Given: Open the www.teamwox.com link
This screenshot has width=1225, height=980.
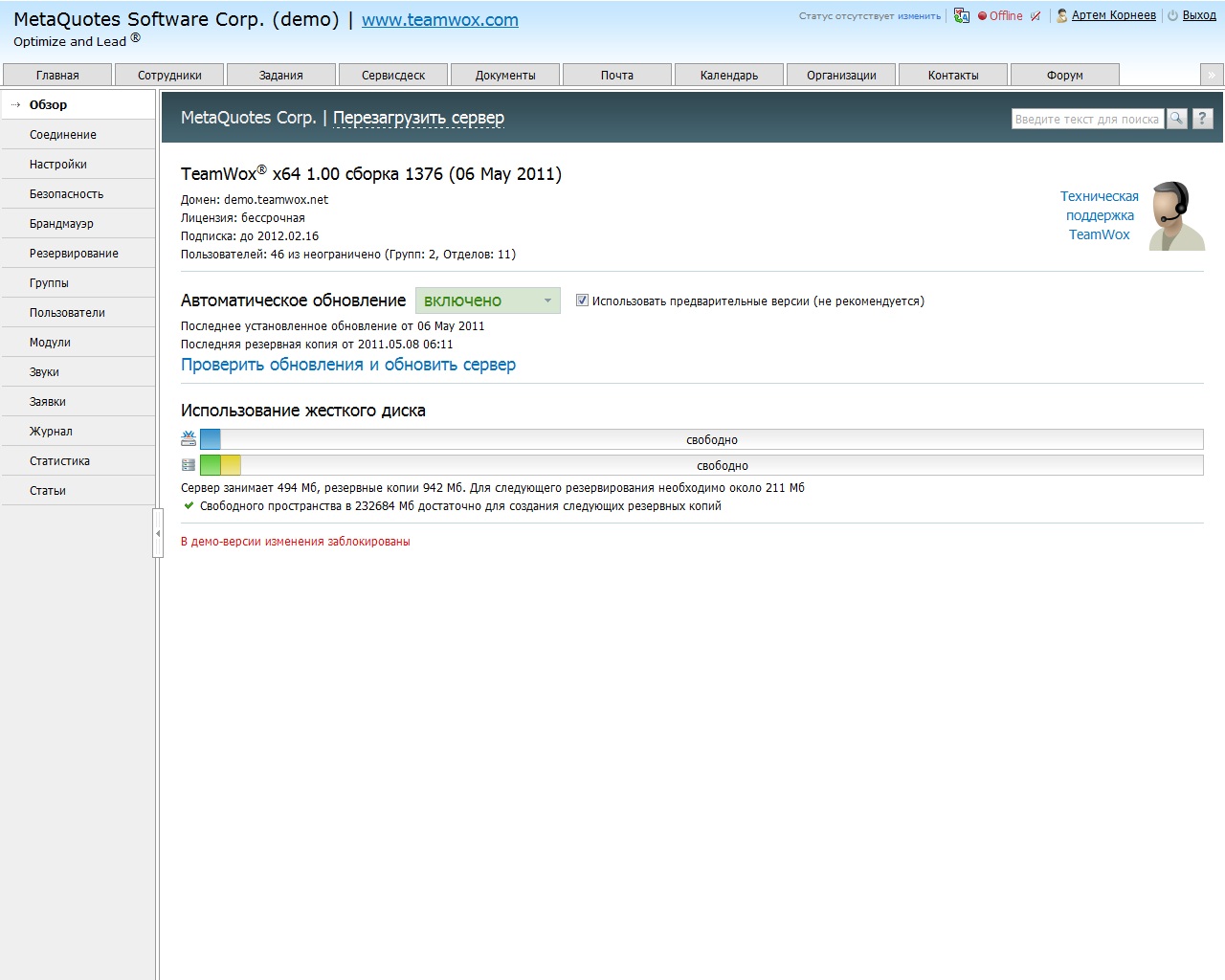Looking at the screenshot, I should [x=440, y=20].
